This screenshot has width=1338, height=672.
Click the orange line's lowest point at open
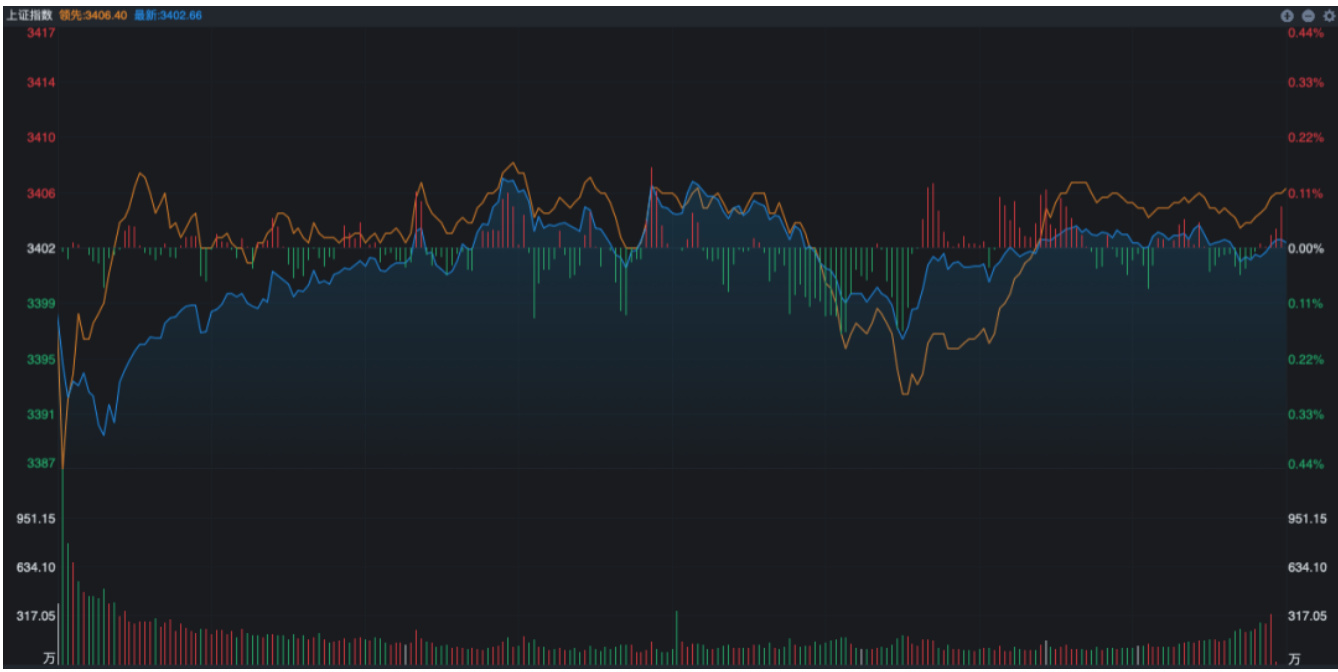tap(63, 466)
